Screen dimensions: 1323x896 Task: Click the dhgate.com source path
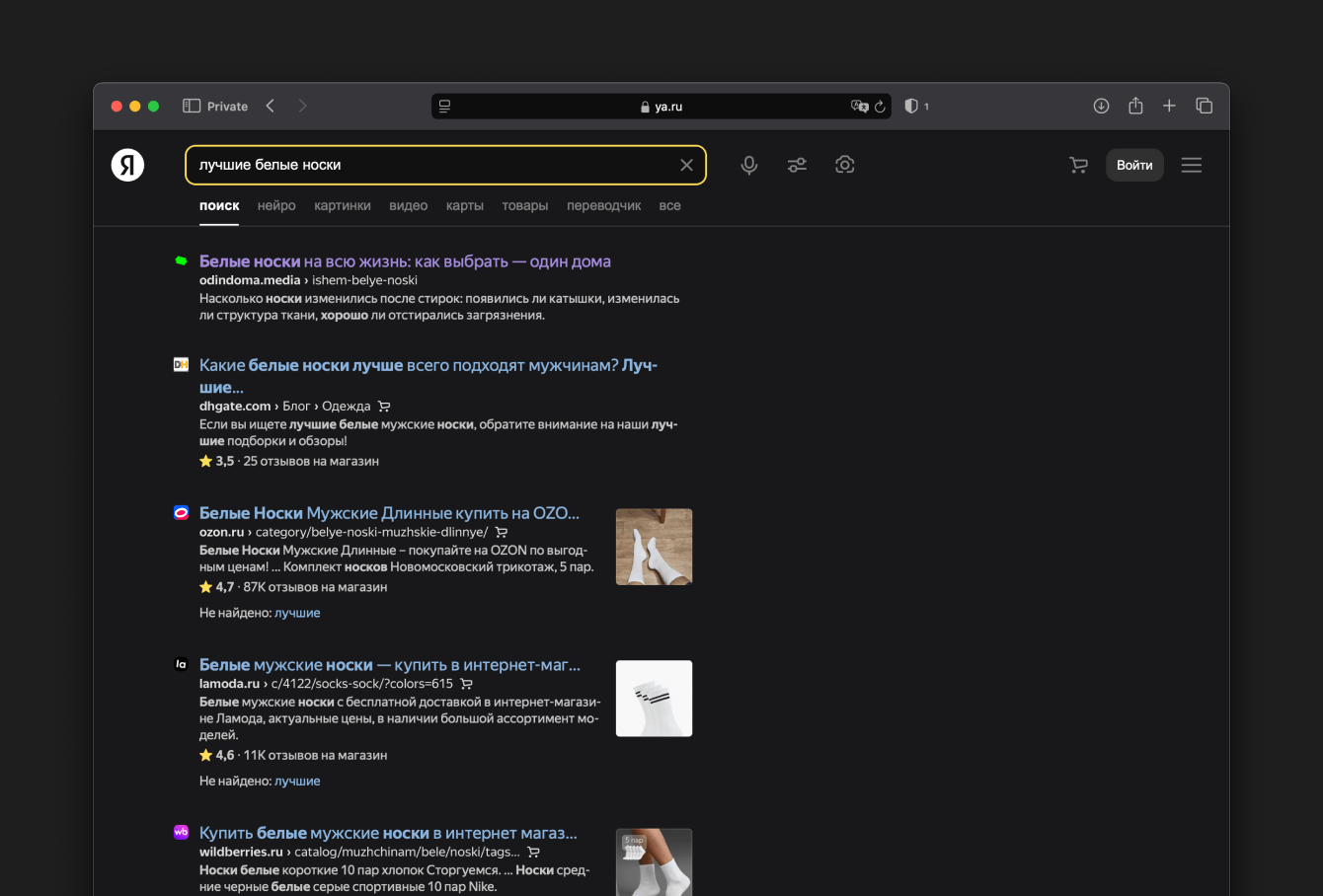[x=284, y=407]
